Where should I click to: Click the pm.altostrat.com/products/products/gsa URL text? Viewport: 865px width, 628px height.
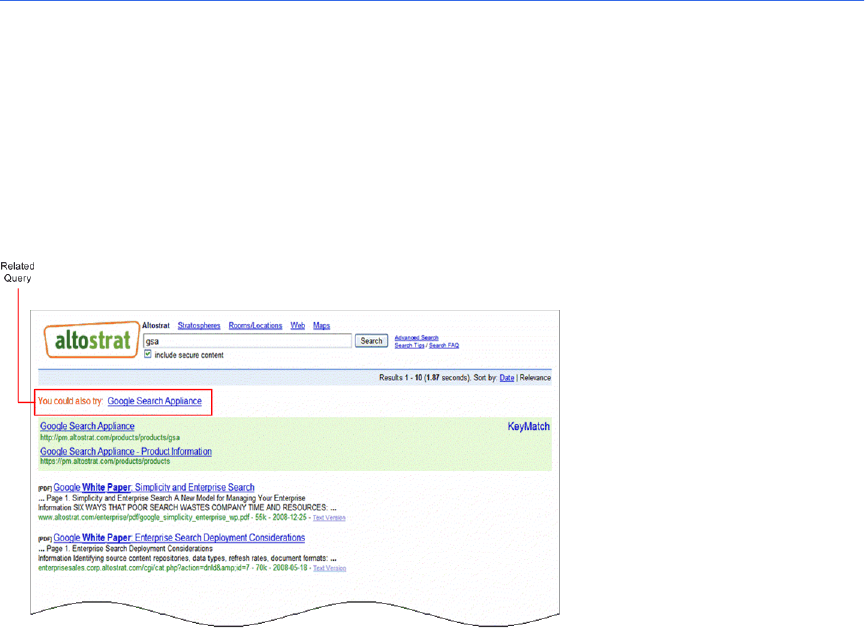[110, 438]
